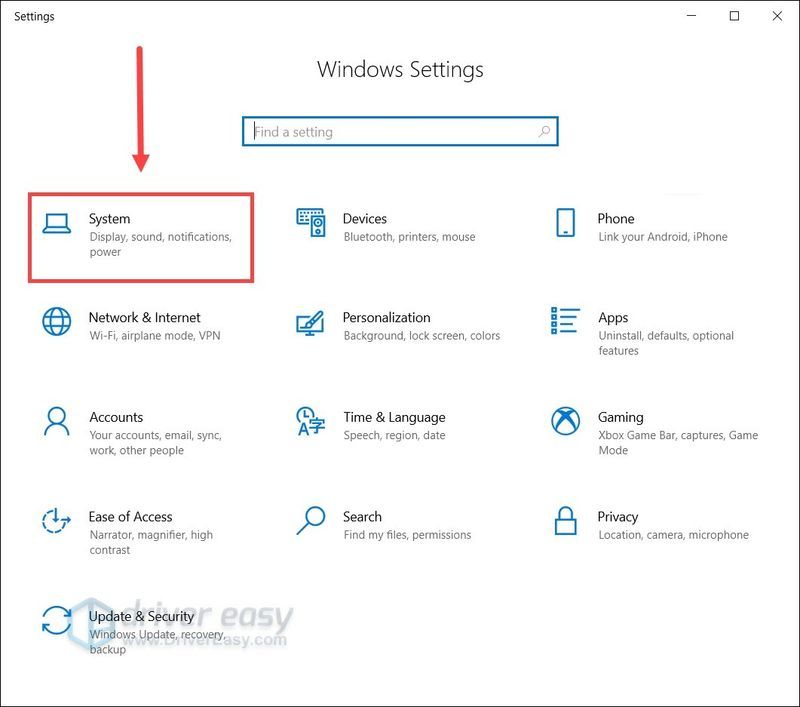
Task: Click the Personalization paintbrush icon
Action: [311, 322]
